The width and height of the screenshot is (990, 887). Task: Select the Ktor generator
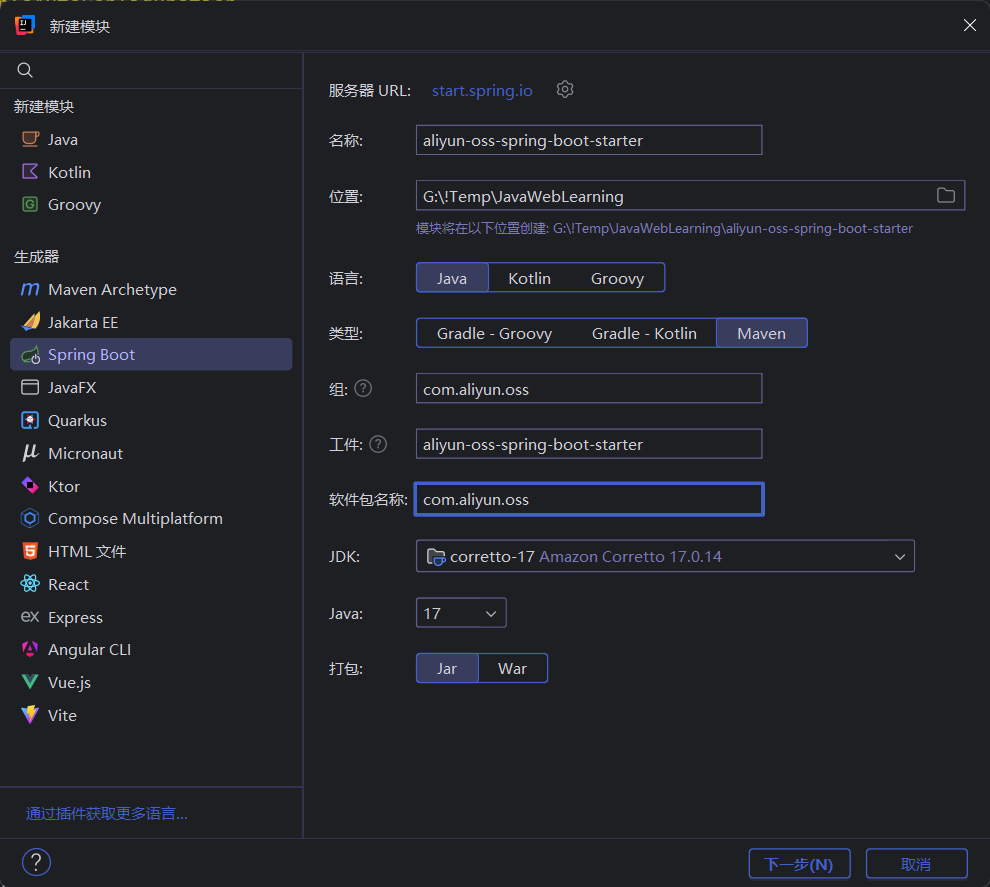(x=63, y=486)
